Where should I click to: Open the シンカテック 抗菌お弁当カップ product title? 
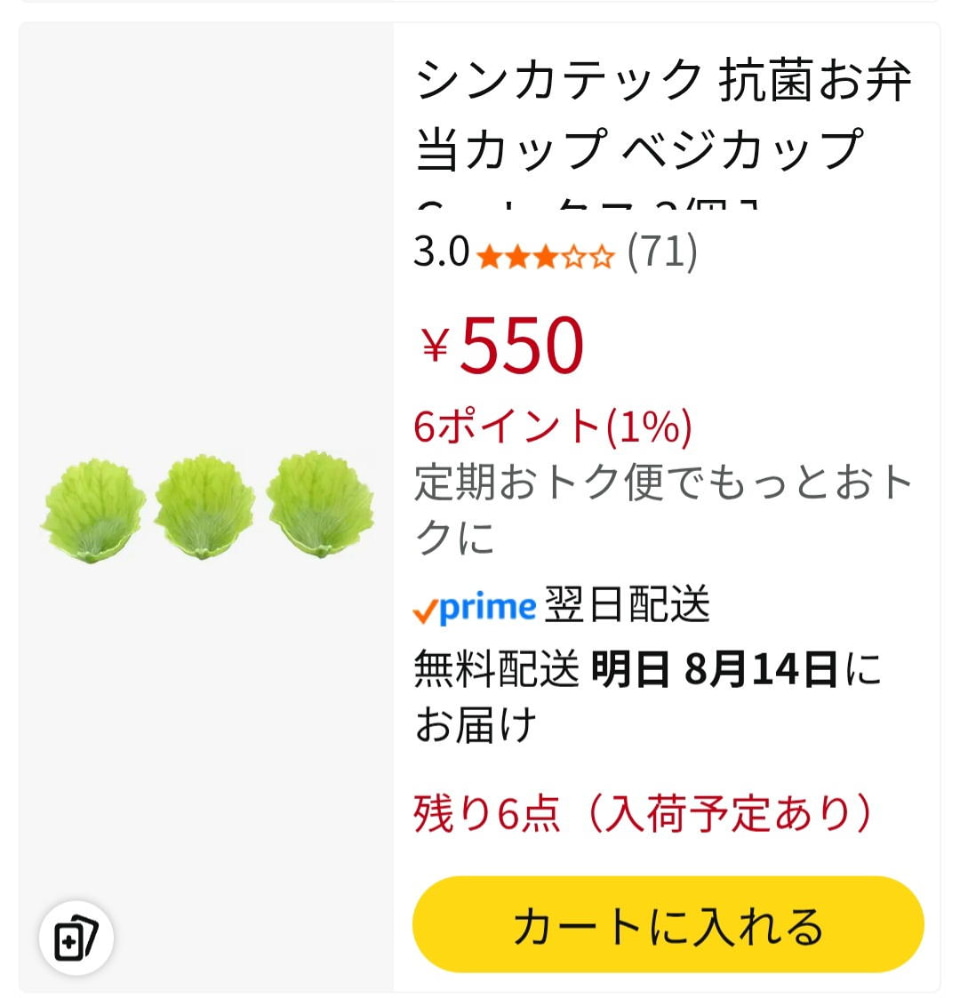point(663,82)
